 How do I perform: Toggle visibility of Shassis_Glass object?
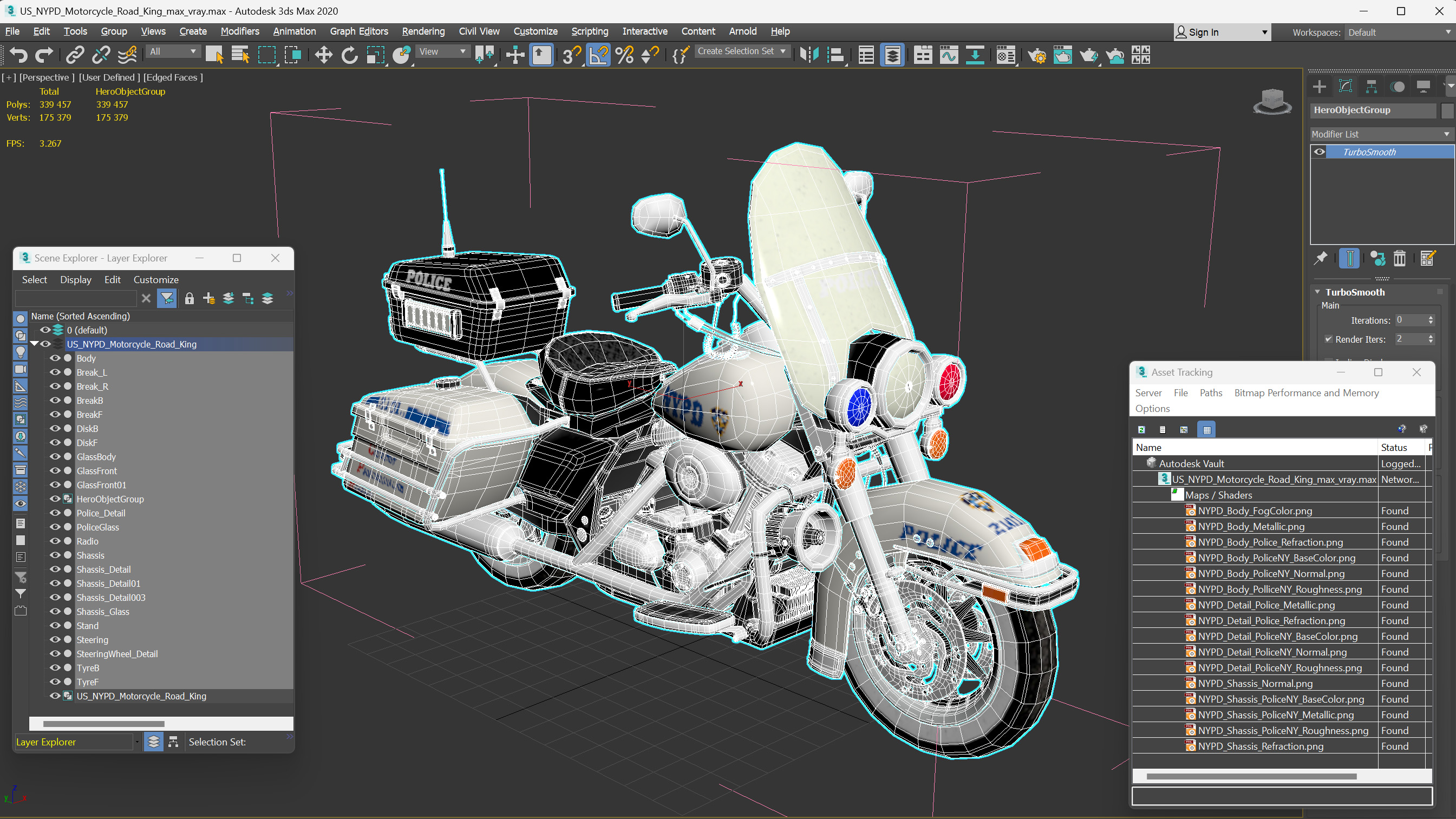click(55, 611)
